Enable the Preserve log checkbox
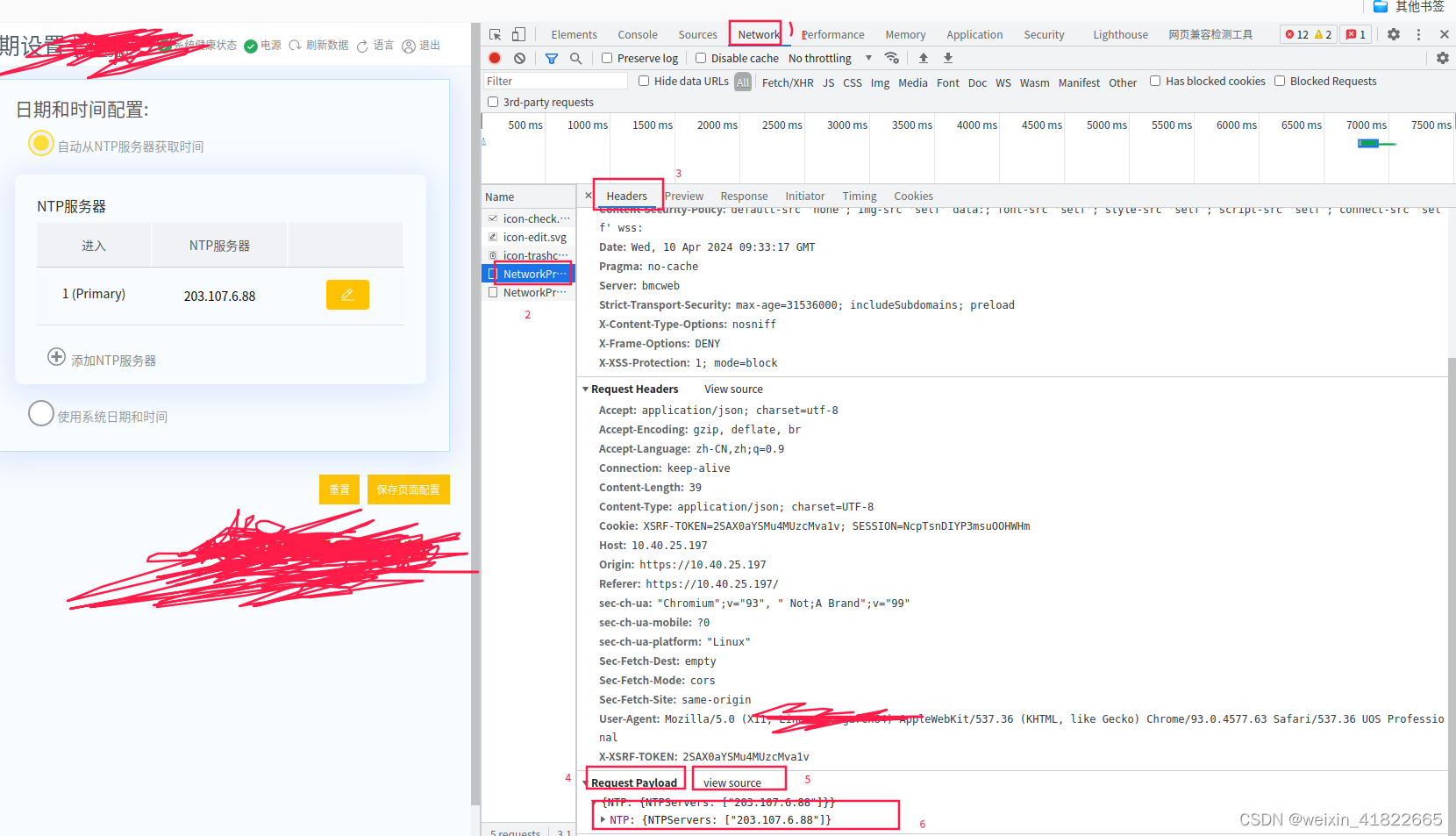The height and width of the screenshot is (836, 1456). (606, 57)
